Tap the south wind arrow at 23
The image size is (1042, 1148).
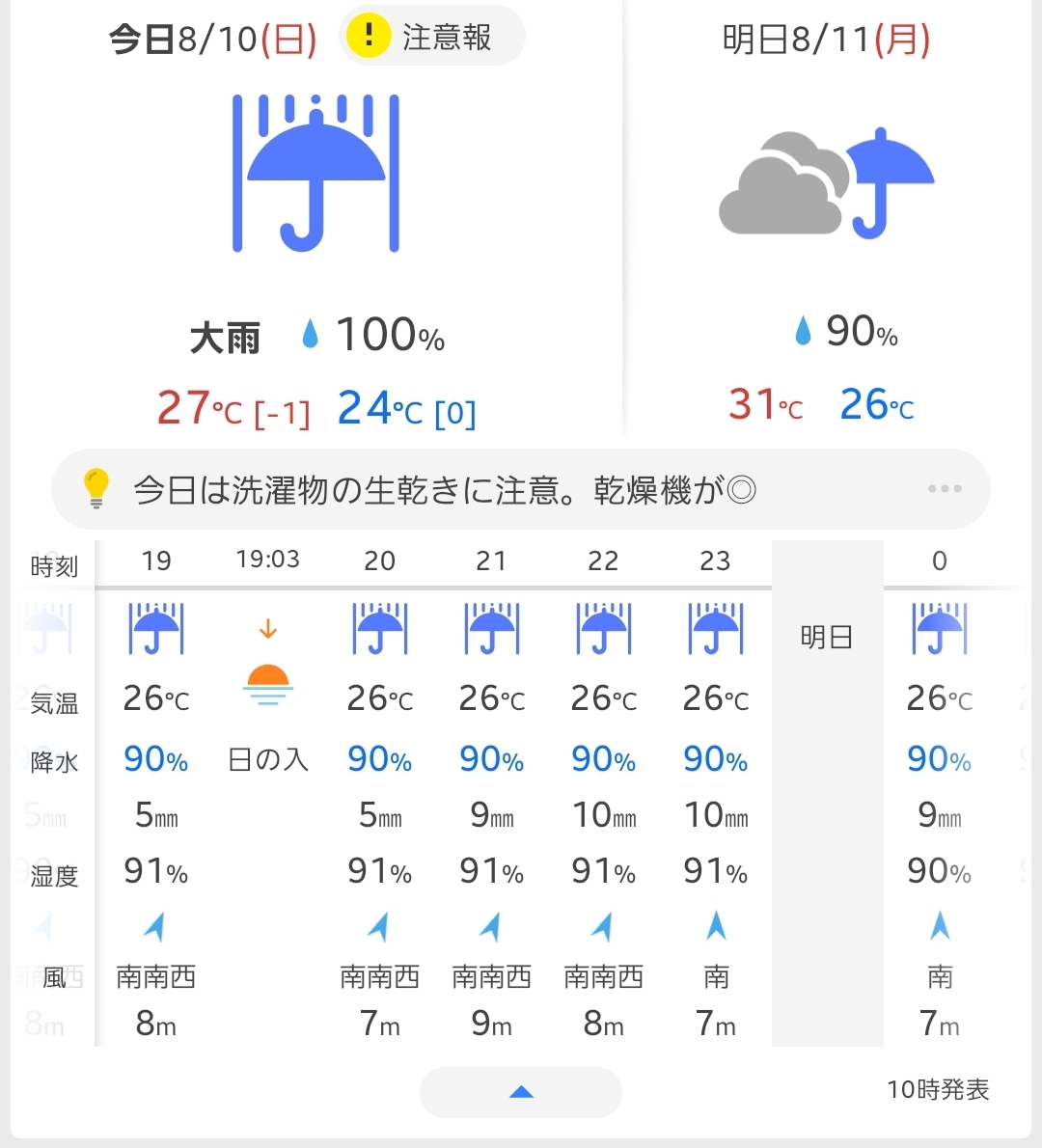[716, 925]
